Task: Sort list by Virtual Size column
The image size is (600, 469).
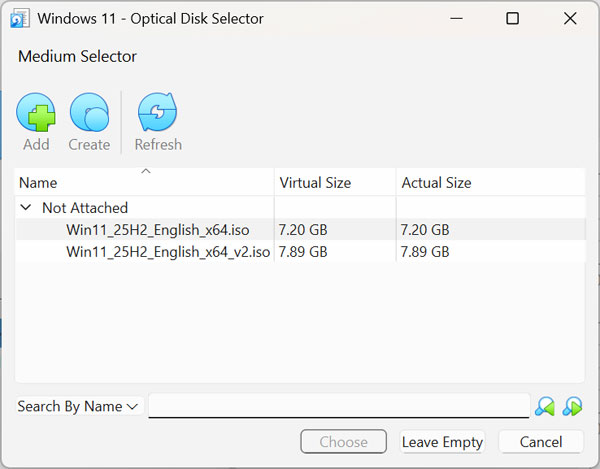Action: (335, 182)
